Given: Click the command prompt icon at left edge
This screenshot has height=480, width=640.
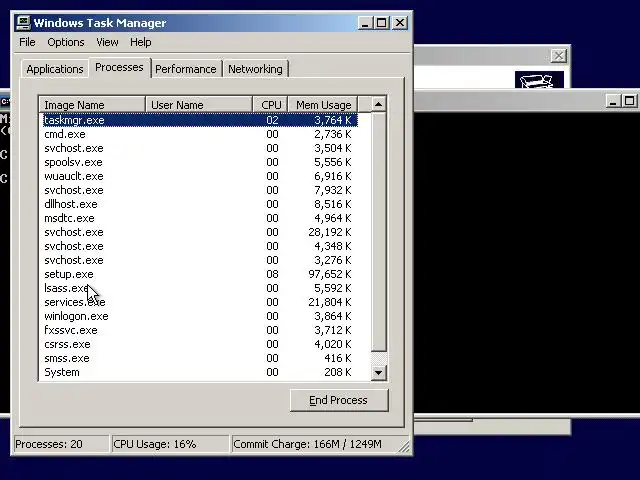Looking at the screenshot, I should 5,102.
